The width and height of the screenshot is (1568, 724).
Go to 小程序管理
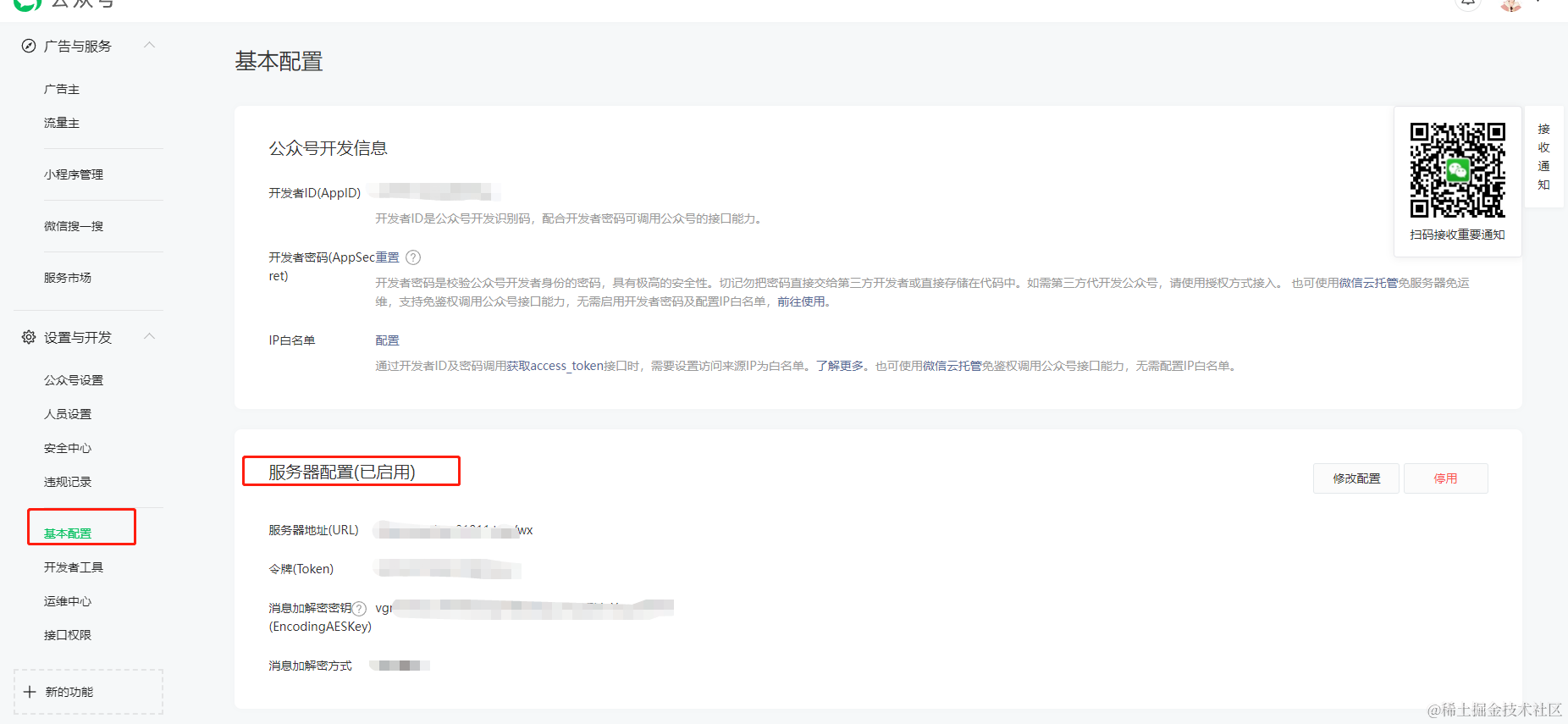point(74,174)
